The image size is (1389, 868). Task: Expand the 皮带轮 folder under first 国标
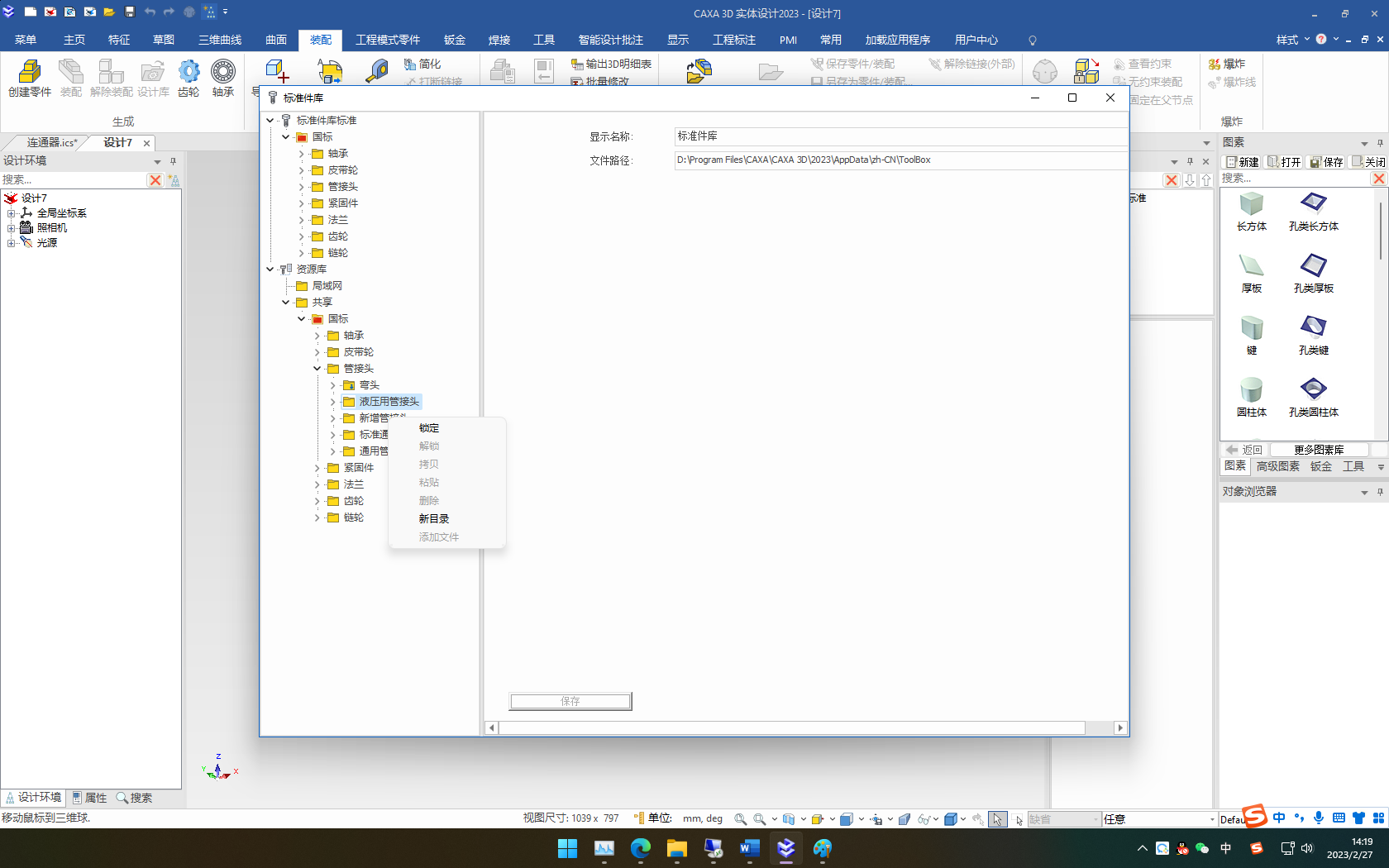point(301,170)
